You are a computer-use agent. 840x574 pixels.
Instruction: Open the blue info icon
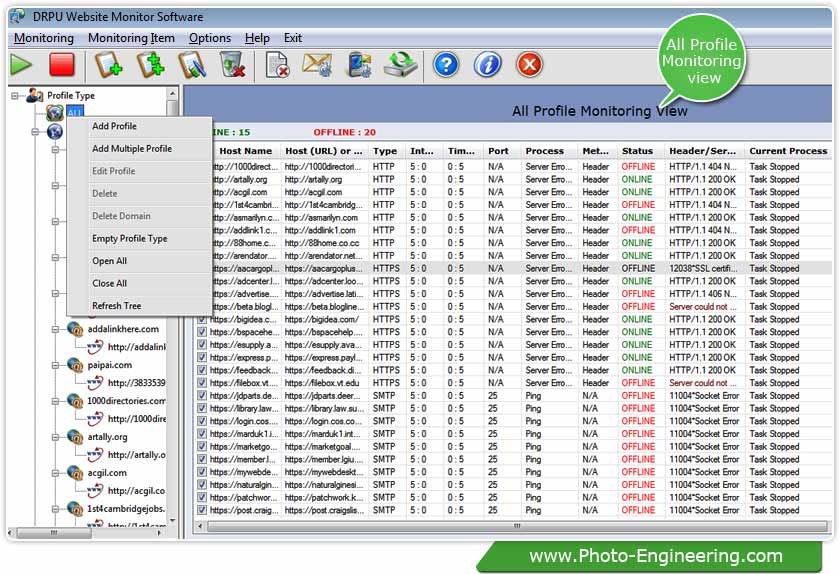coord(488,65)
